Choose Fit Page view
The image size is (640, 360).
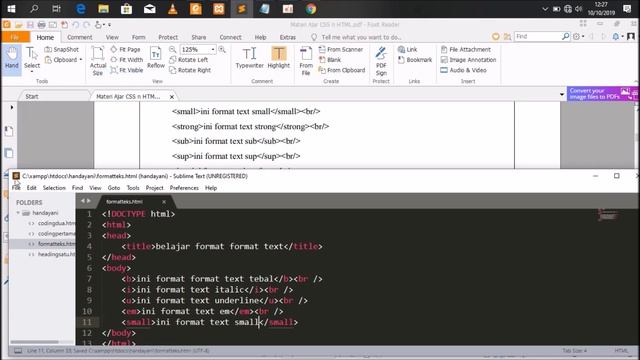126,49
